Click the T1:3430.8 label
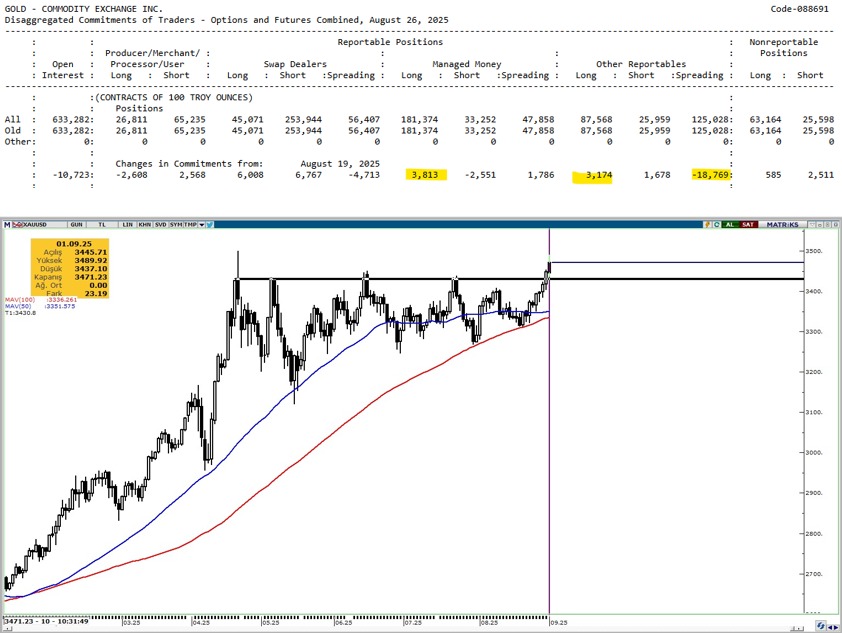Viewport: 842px width, 633px height. 20,312
